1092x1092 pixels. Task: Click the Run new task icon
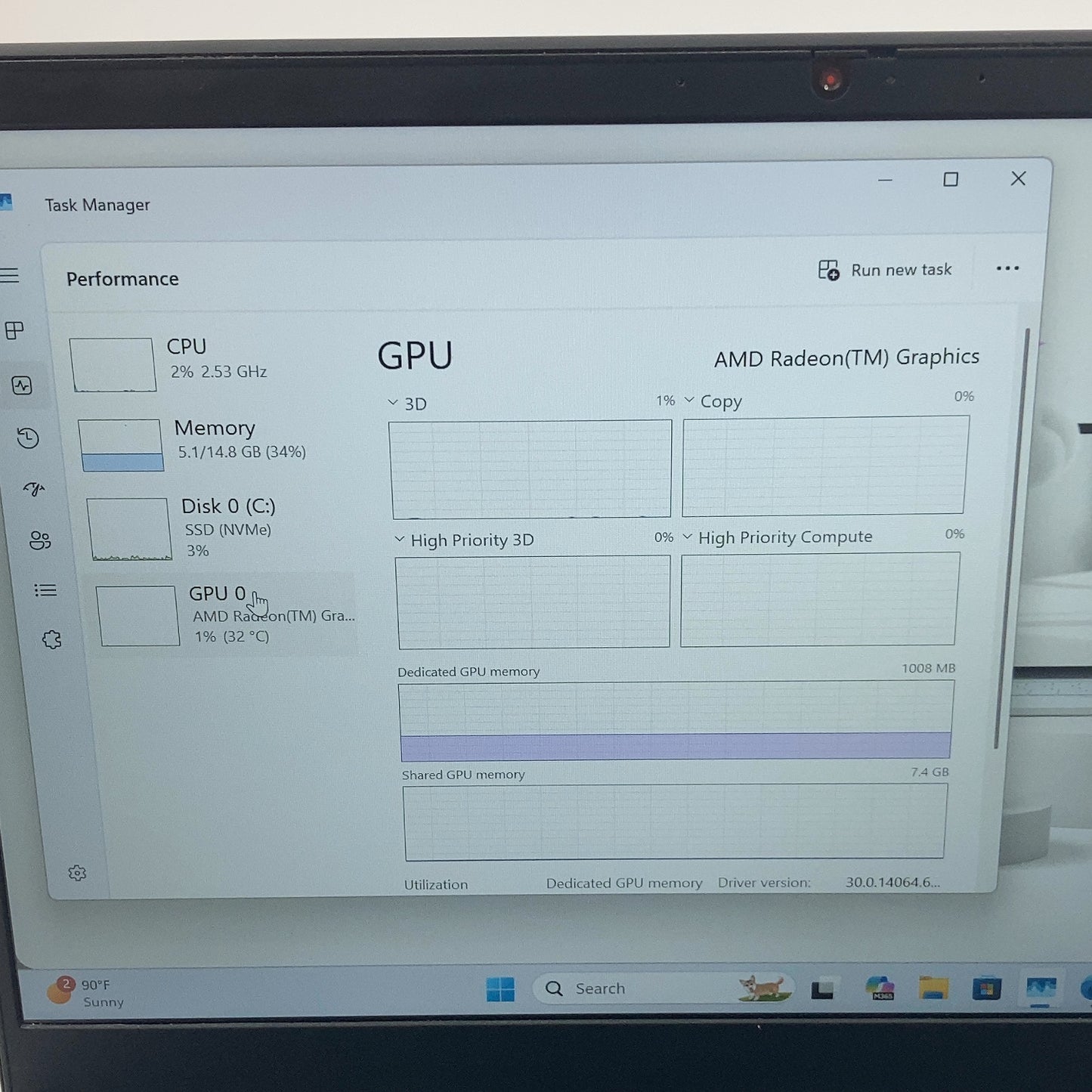tap(828, 270)
